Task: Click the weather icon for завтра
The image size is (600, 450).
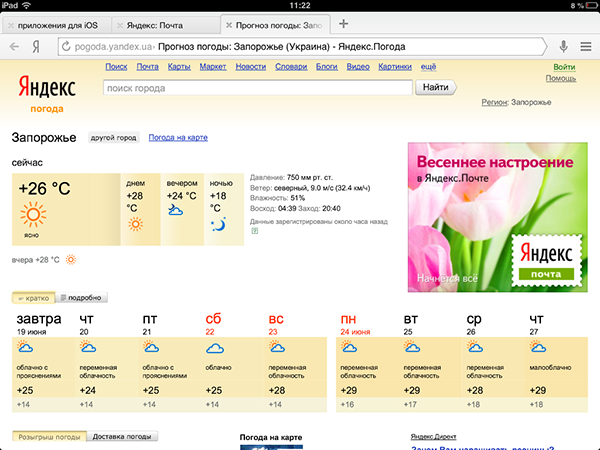Action: point(25,347)
